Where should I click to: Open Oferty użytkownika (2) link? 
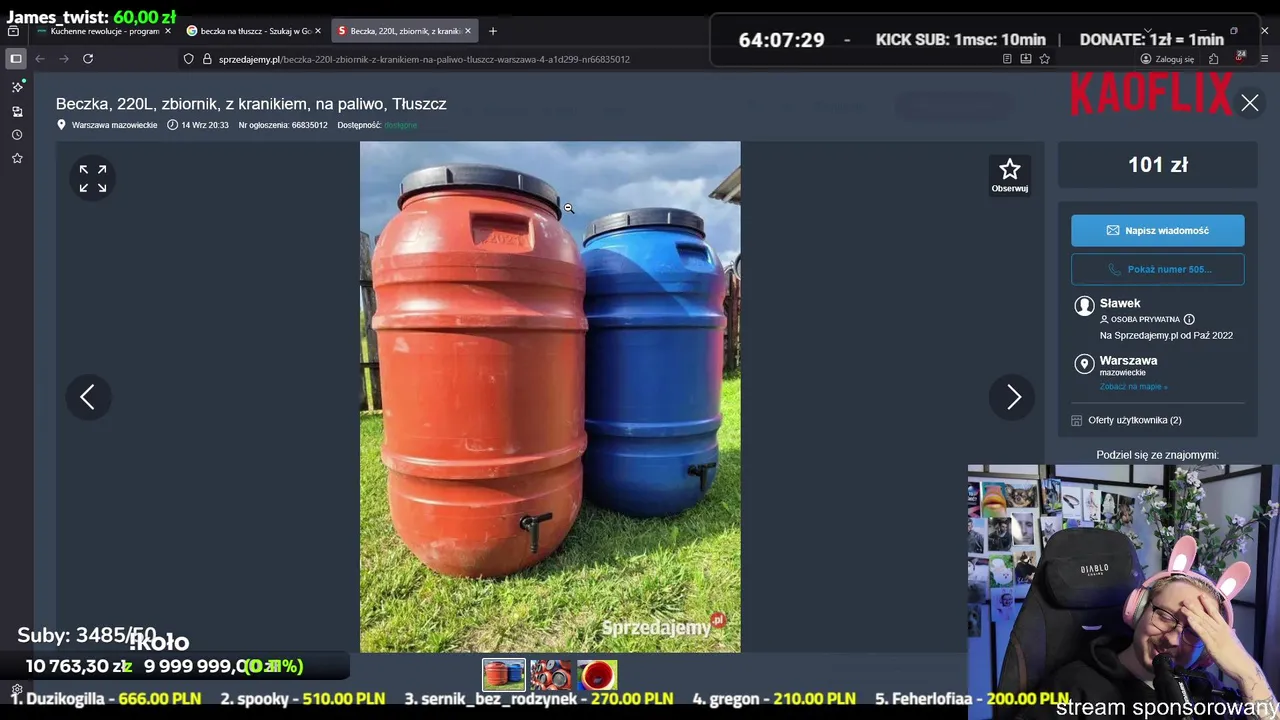(x=1134, y=420)
